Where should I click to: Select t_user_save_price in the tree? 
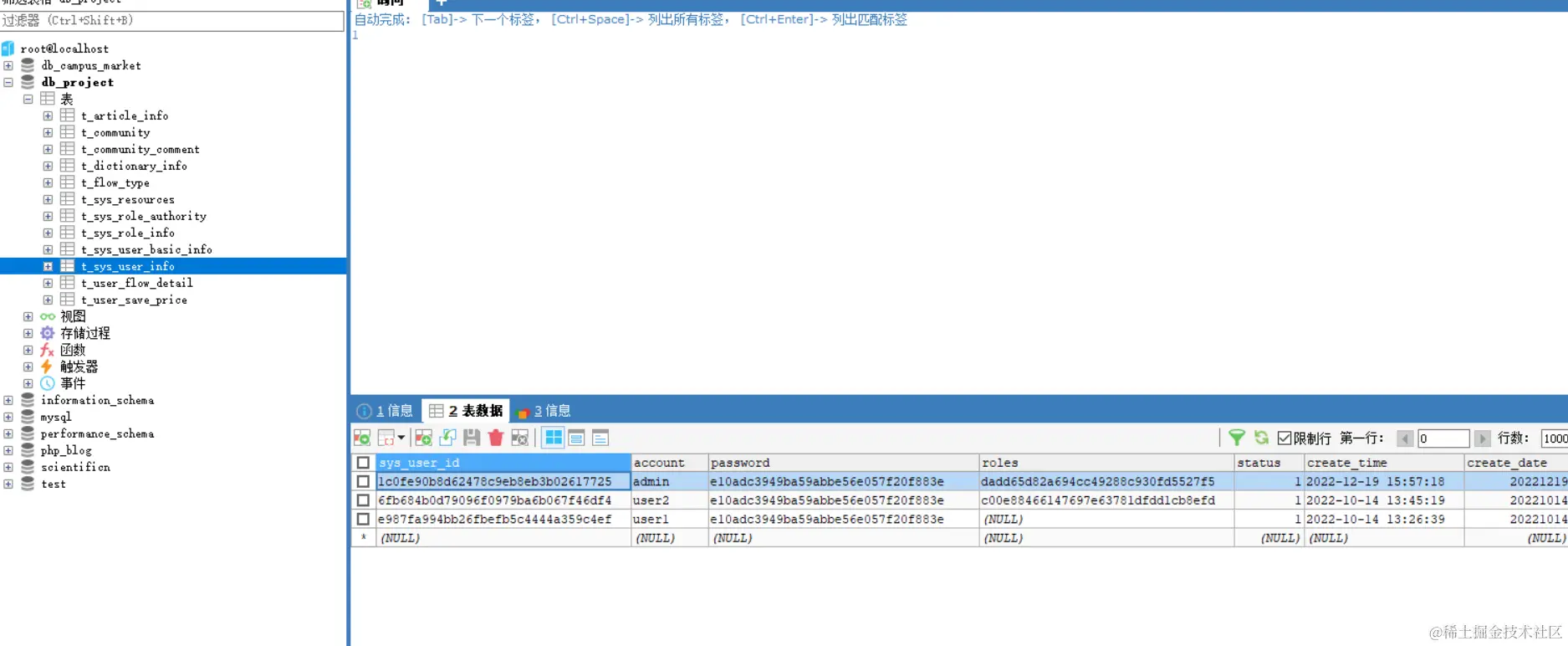134,300
